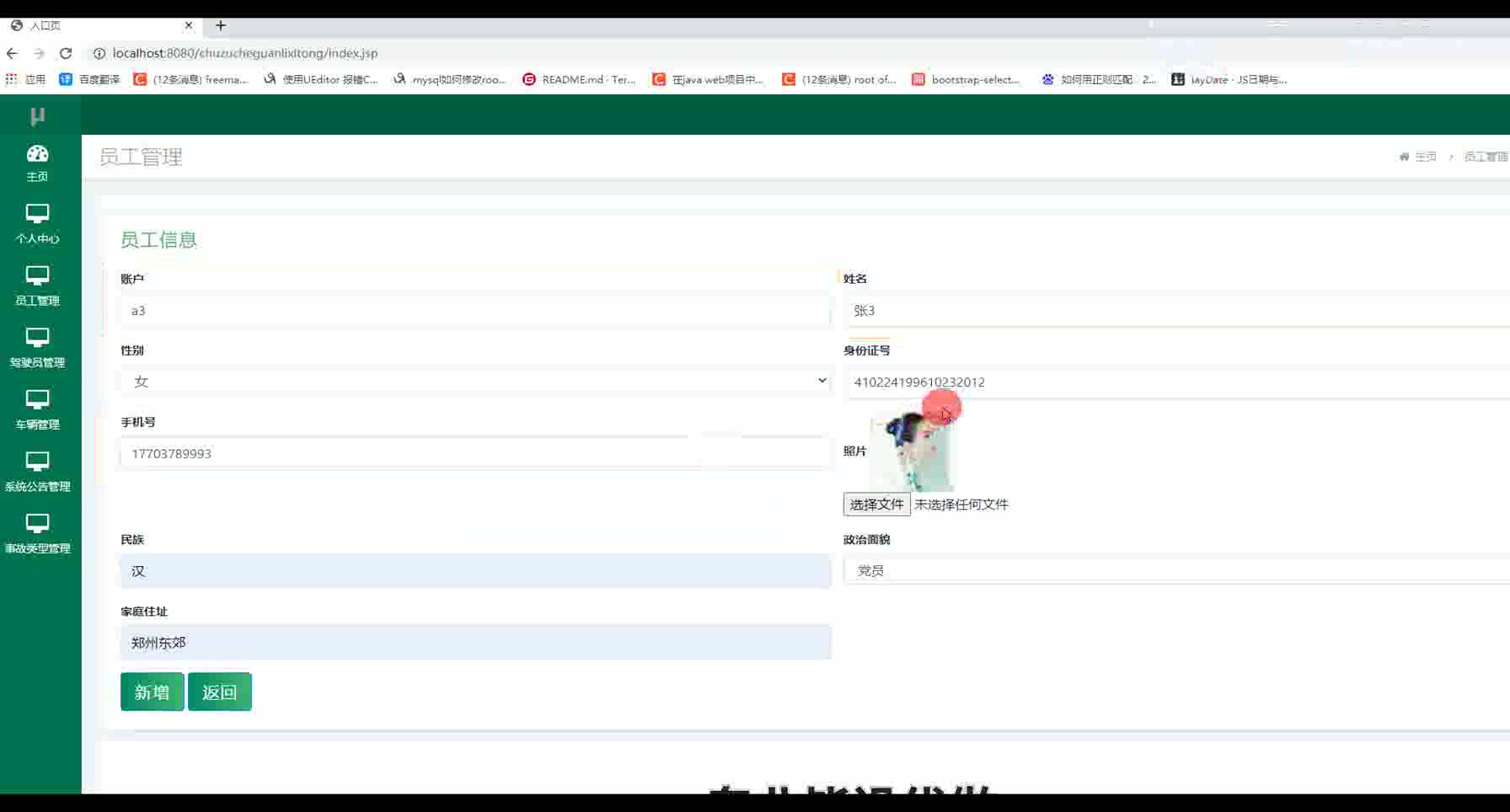Focus the 民族 input field
Image resolution: width=1510 pixels, height=812 pixels.
[x=475, y=571]
